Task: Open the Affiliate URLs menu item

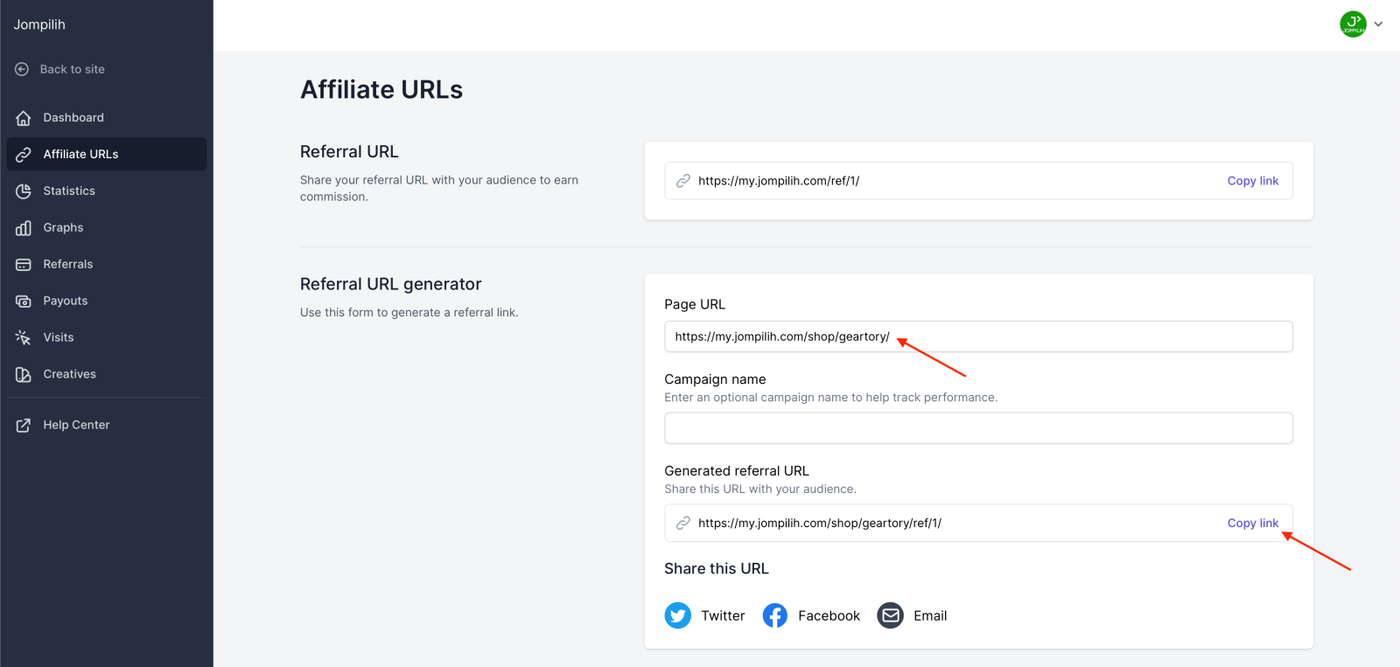Action: pyautogui.click(x=80, y=154)
